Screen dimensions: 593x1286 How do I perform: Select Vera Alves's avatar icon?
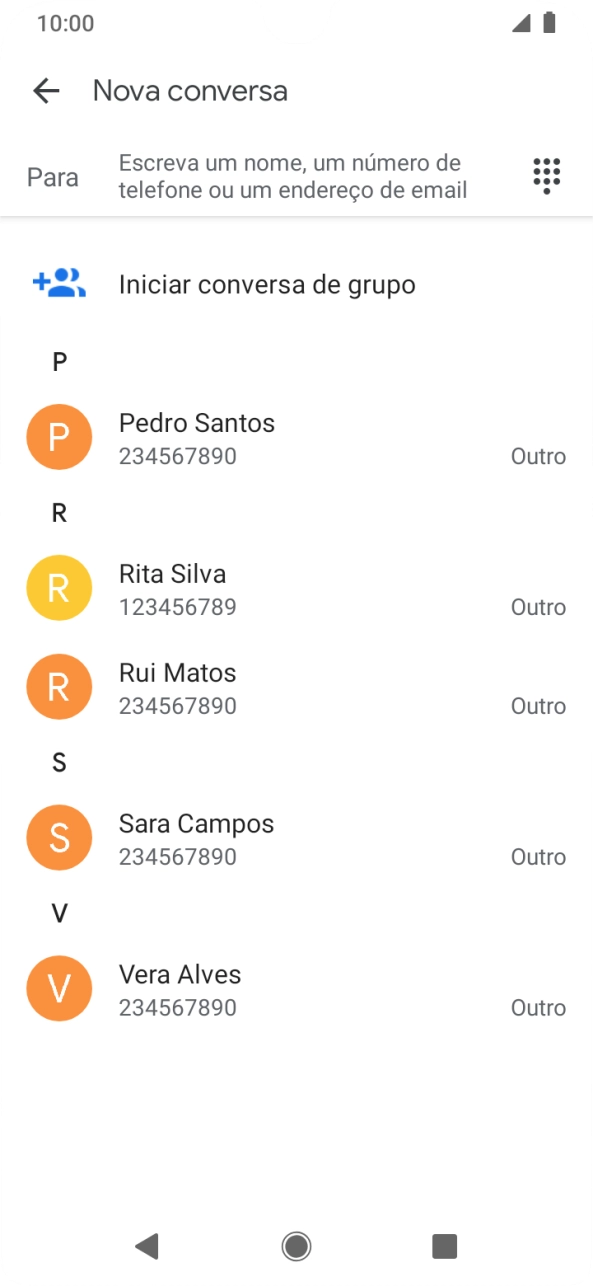click(x=59, y=988)
